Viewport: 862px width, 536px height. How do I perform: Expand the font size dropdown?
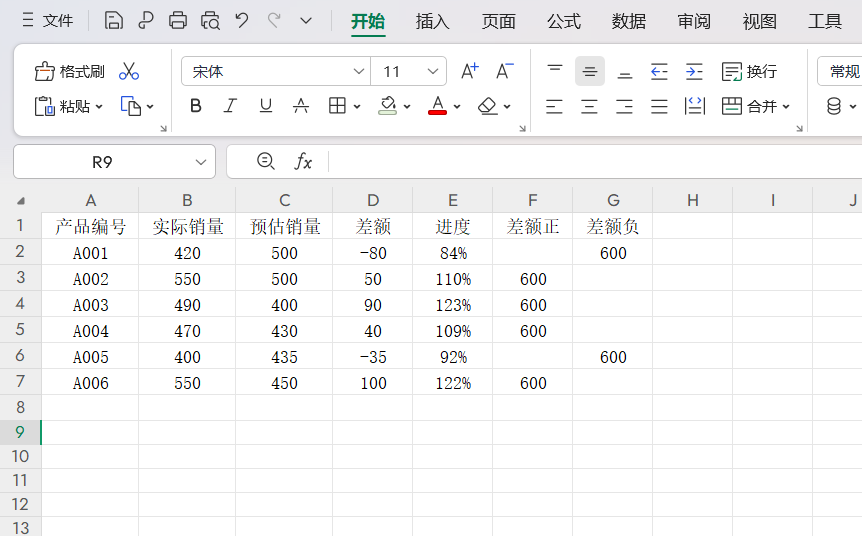click(433, 71)
